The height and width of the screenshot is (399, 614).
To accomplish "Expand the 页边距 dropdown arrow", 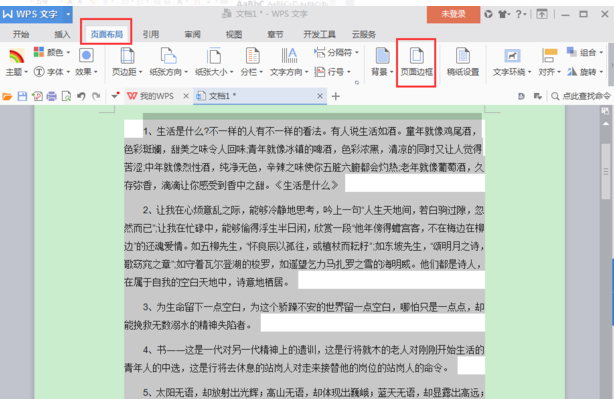I will (x=140, y=72).
